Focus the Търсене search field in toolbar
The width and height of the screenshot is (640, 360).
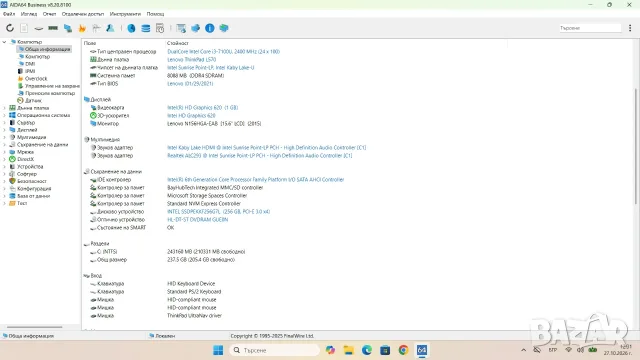tap(590, 28)
